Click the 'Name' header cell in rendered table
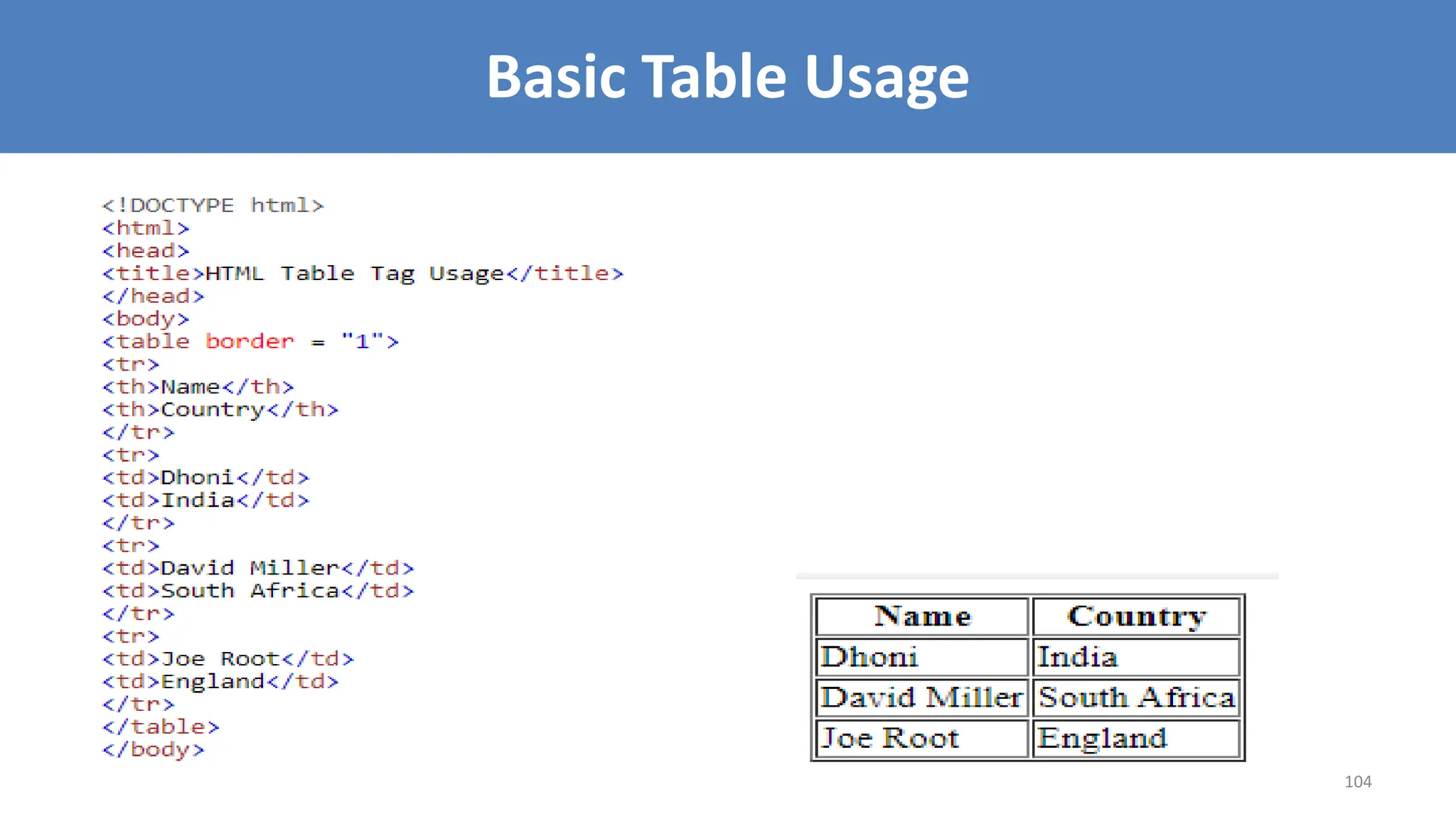Viewport: 1456px width, 819px height. point(922,616)
